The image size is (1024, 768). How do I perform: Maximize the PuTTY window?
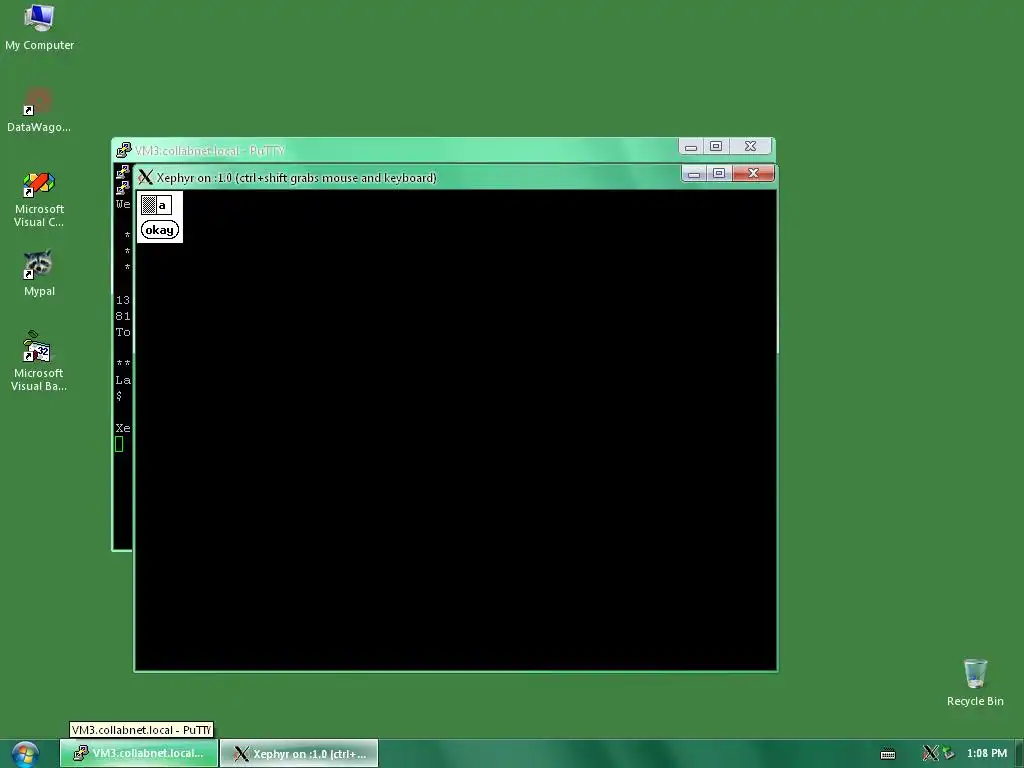(x=716, y=147)
